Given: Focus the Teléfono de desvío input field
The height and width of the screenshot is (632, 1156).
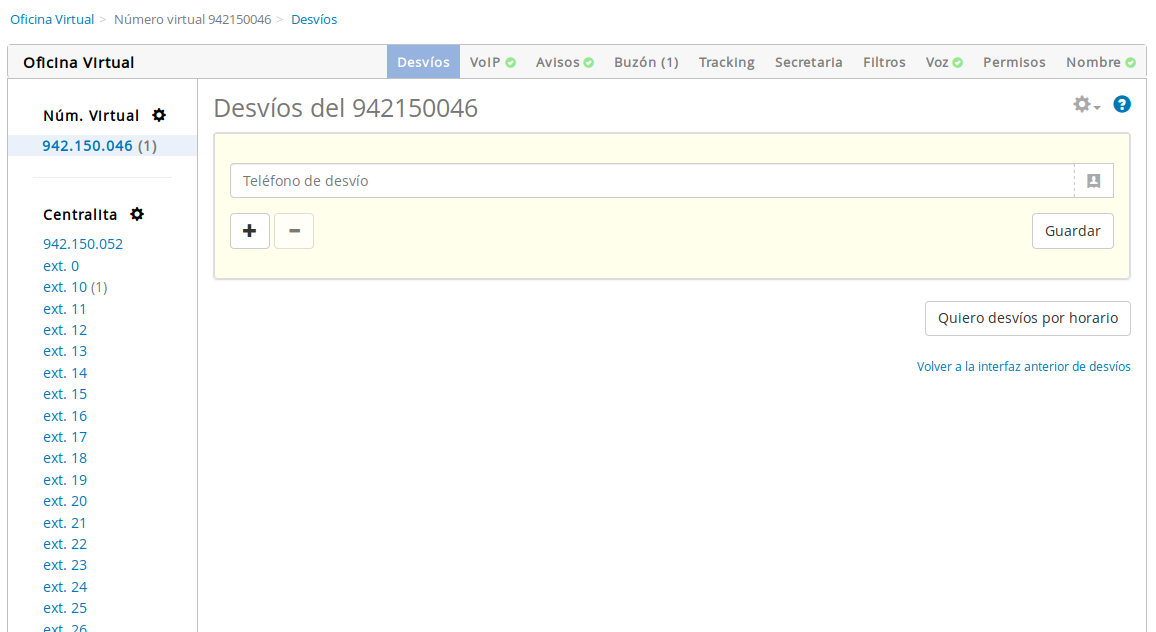Looking at the screenshot, I should tap(652, 181).
